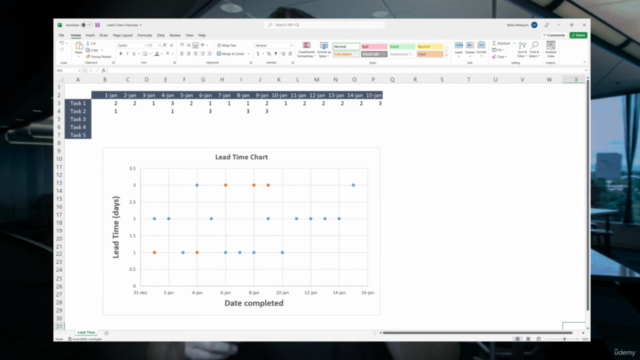Screen dimensions: 640x360
Task: Open the Conditional Formatting menu
Action: point(306,49)
